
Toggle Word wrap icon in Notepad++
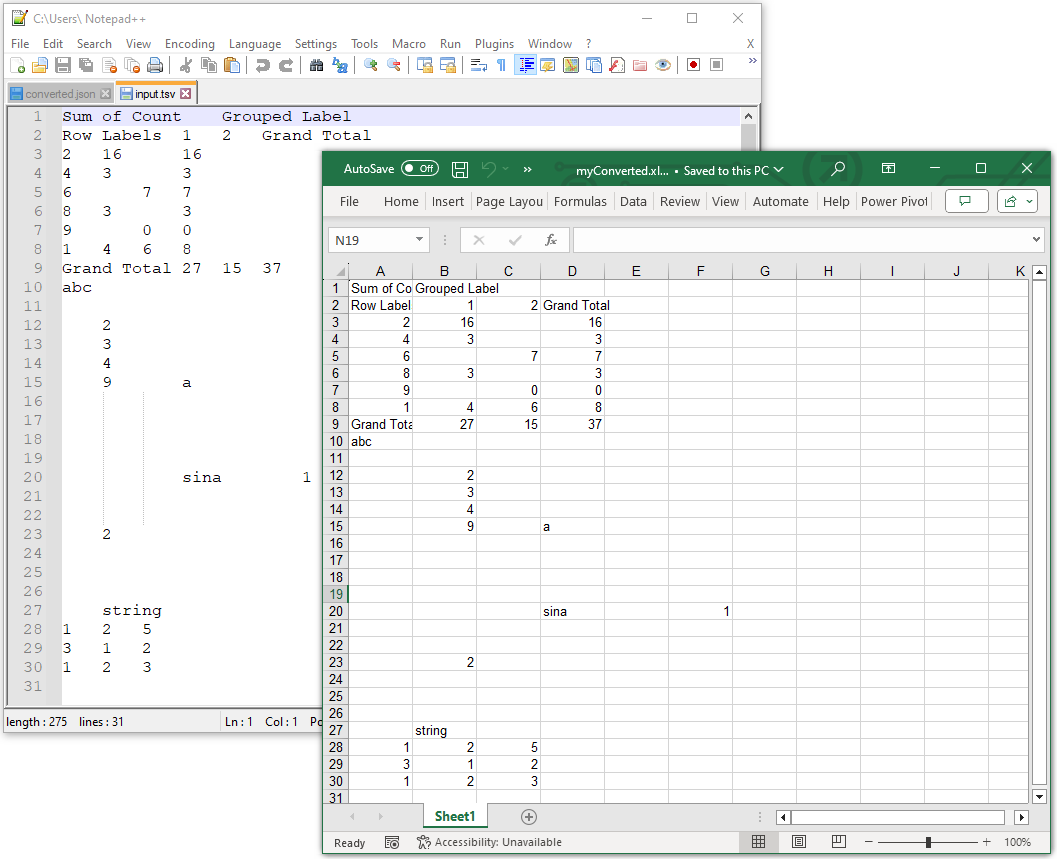tap(479, 65)
